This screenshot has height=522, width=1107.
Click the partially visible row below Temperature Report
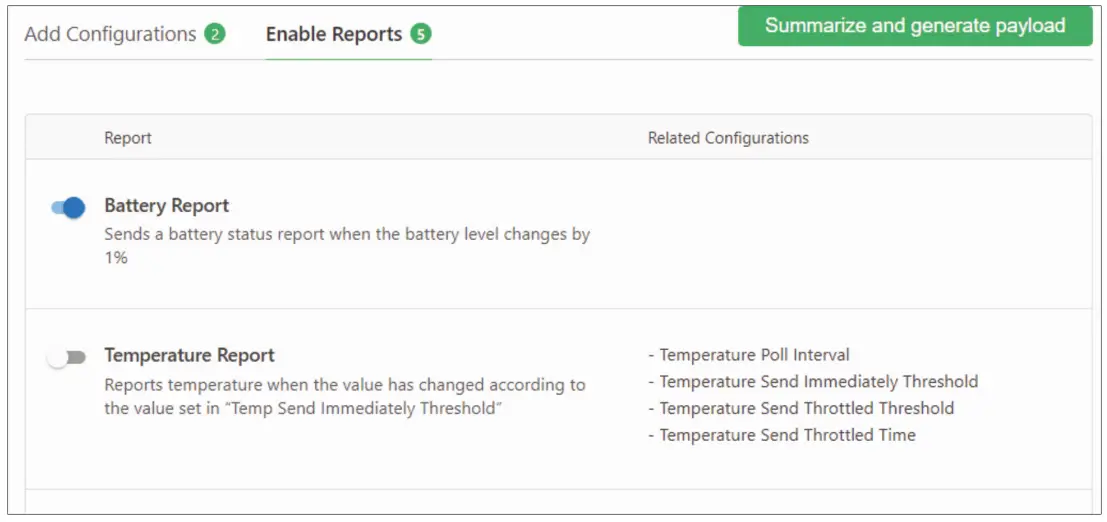[558, 502]
